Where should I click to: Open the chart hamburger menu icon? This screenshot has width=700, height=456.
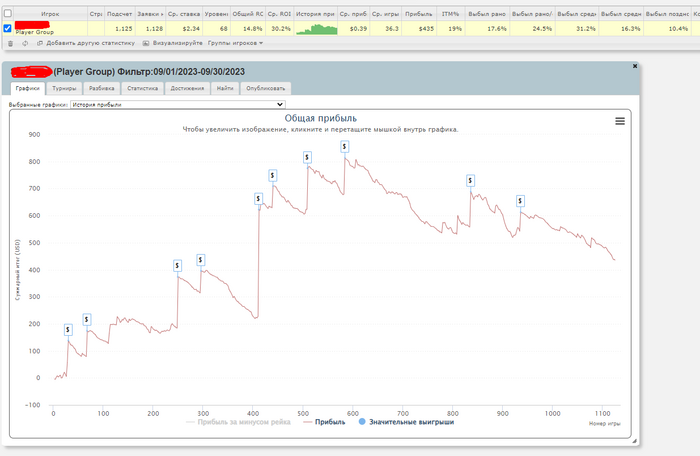click(620, 121)
